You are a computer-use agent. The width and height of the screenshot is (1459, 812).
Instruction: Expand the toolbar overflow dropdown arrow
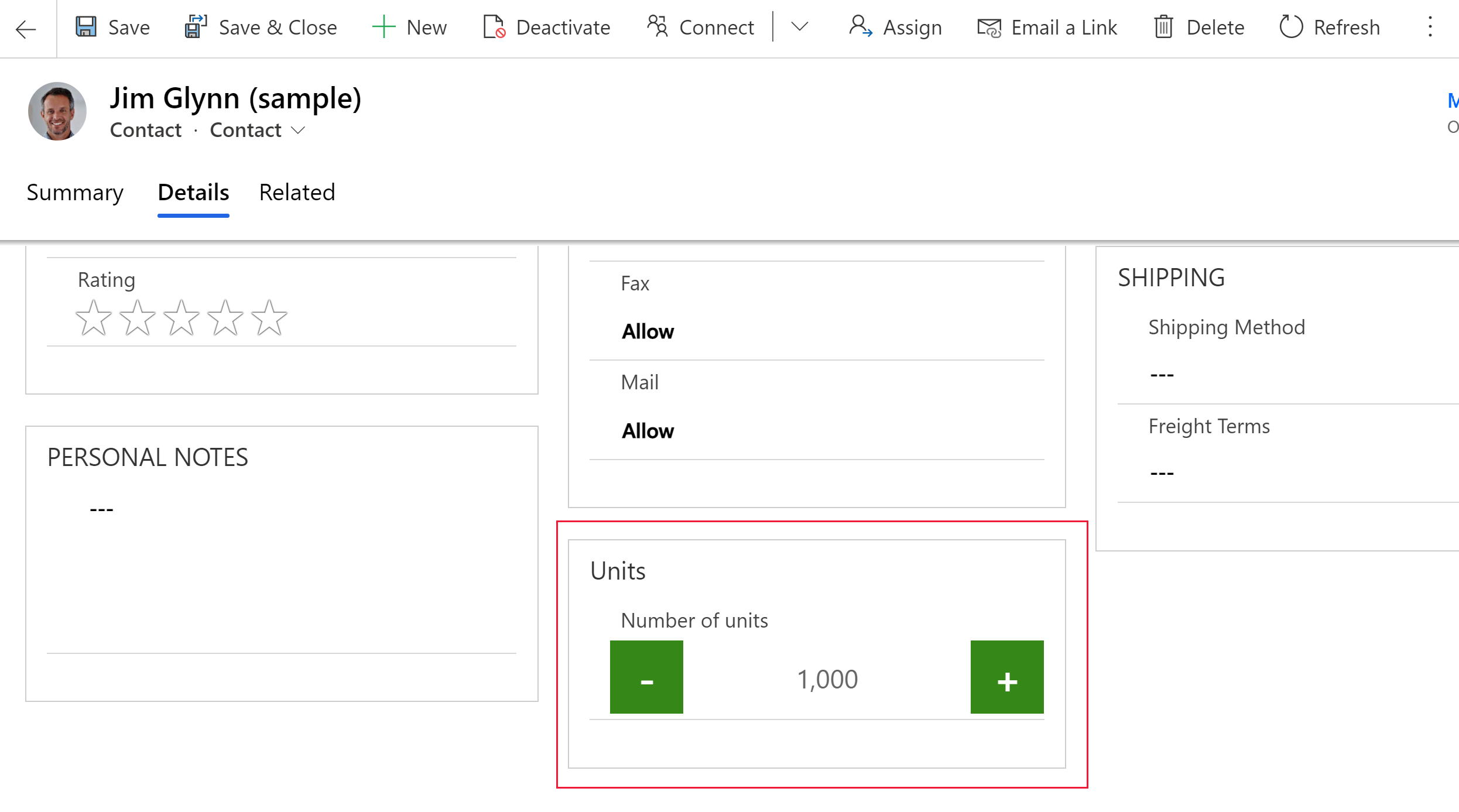click(799, 27)
